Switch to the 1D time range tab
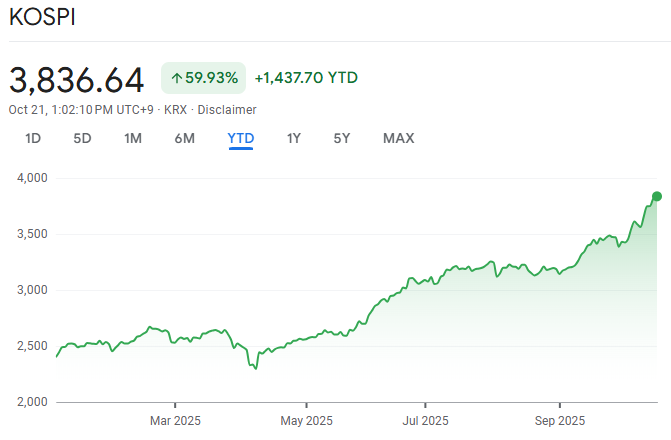The image size is (671, 440). (x=33, y=138)
